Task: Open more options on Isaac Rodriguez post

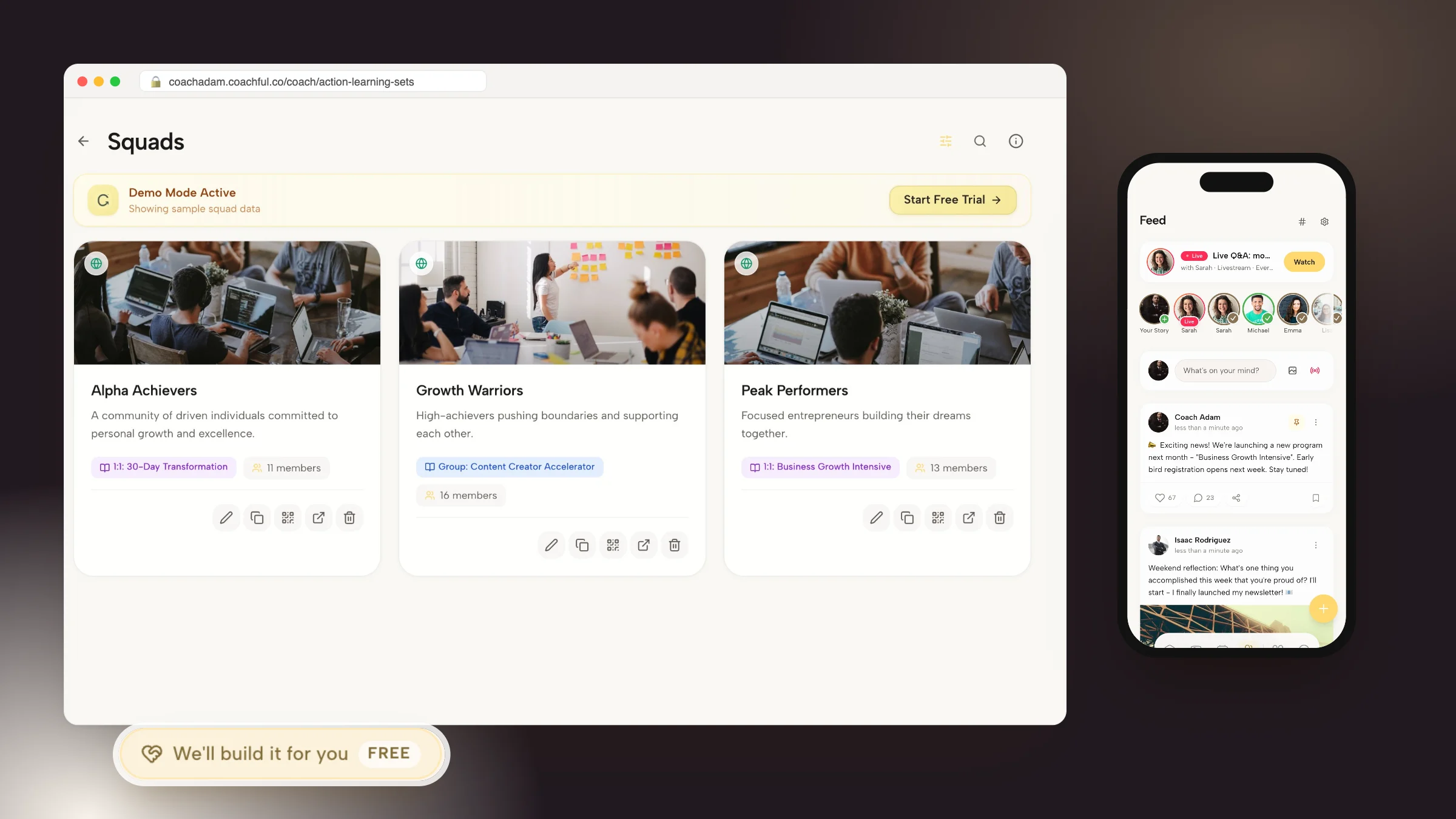Action: pyautogui.click(x=1316, y=545)
